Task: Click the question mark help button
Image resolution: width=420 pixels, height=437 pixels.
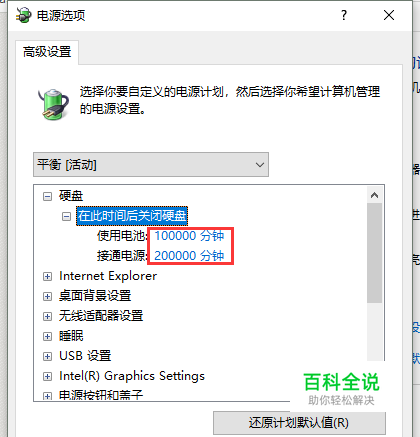Action: tap(344, 15)
